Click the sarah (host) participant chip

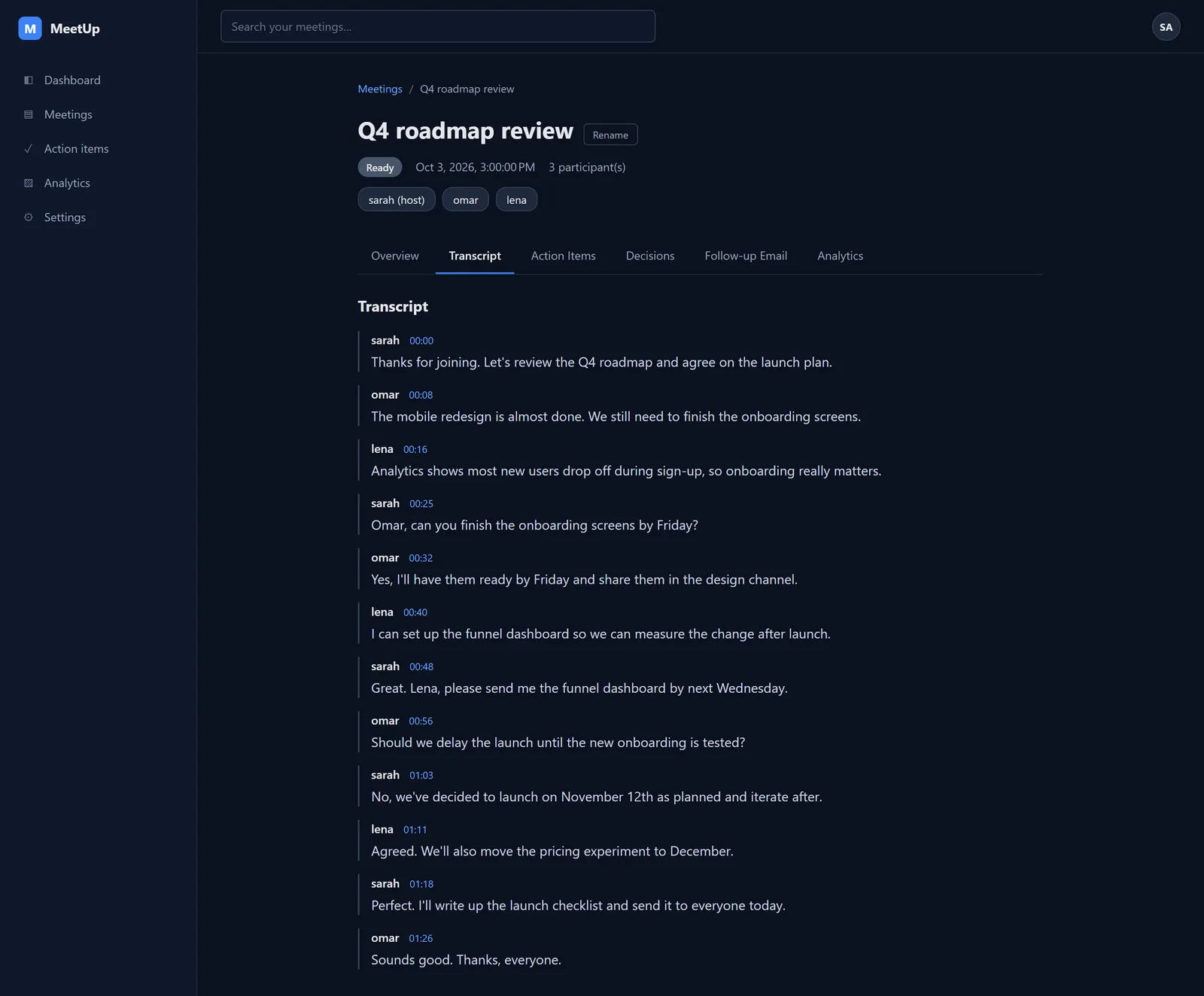397,199
